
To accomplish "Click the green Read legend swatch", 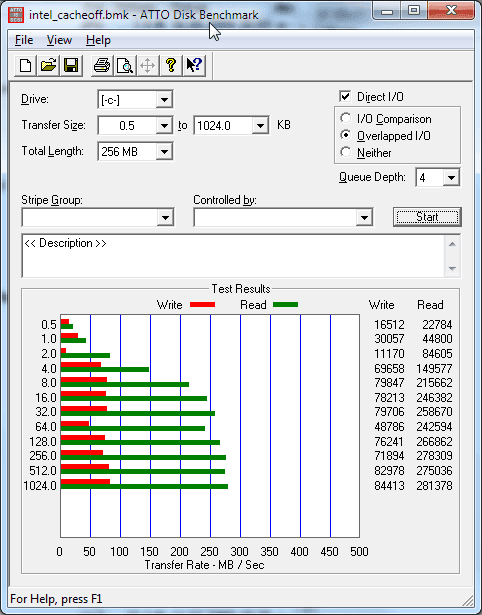I will click(286, 305).
